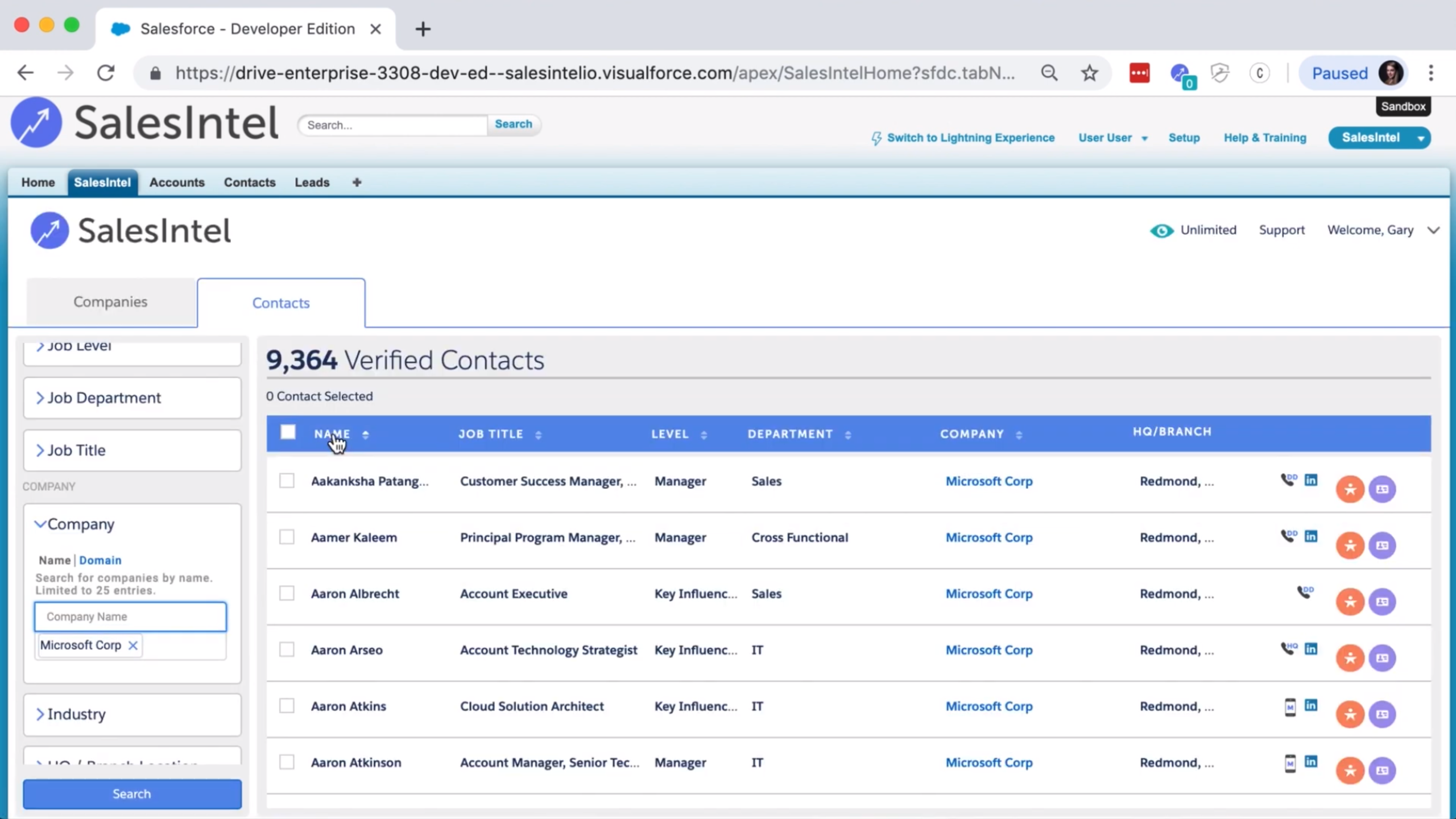Viewport: 1456px width, 819px height.
Task: Click the Company Name input field
Action: 130,616
